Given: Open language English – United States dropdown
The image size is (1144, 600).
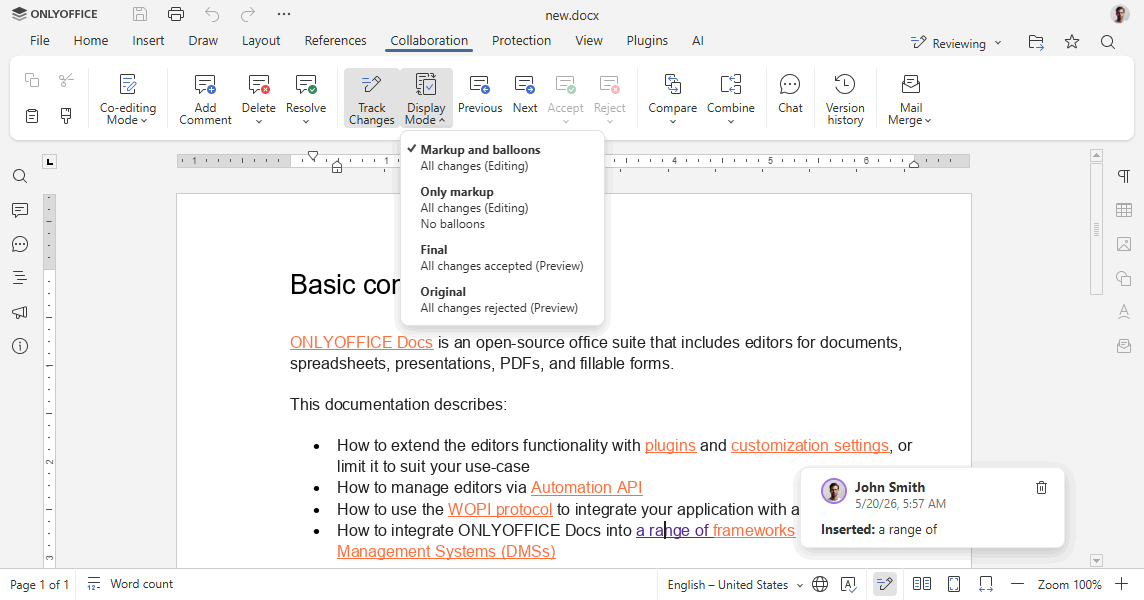Looking at the screenshot, I should tap(735, 585).
